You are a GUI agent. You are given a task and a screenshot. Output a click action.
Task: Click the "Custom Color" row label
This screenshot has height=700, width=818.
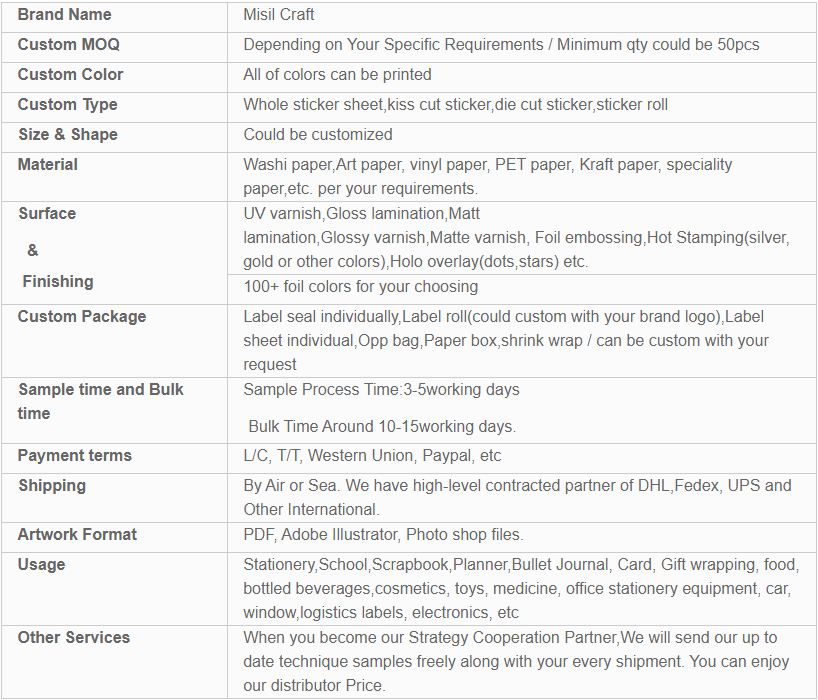(70, 75)
